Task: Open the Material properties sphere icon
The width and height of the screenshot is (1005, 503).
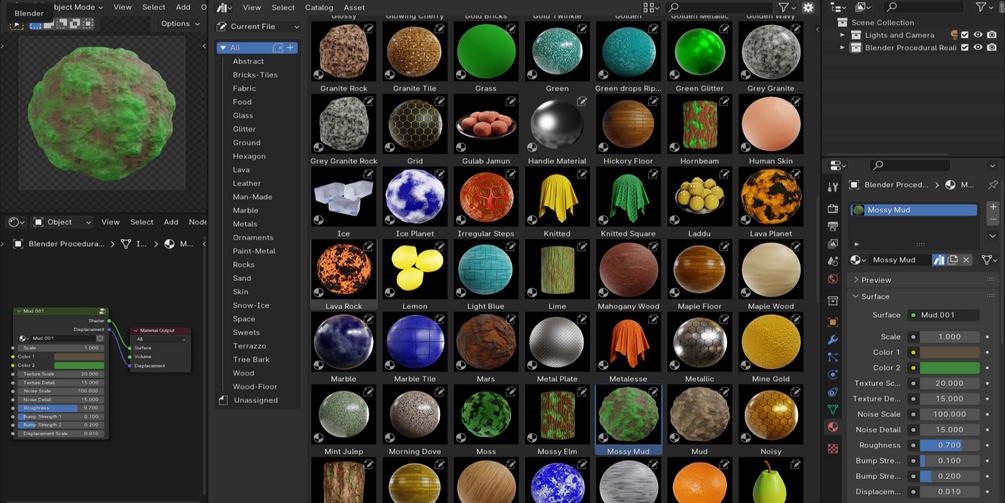Action: point(833,427)
